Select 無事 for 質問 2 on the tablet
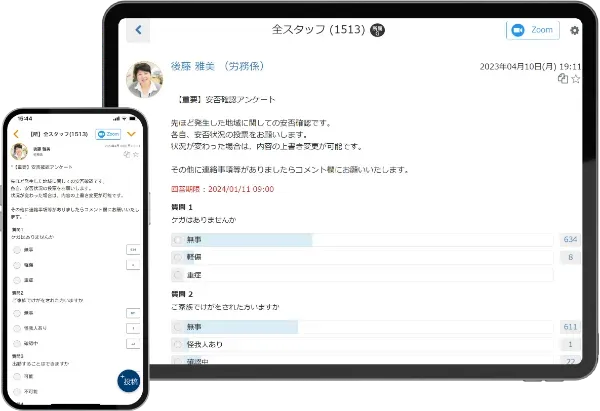Viewport: 600px width, 411px height. click(x=178, y=327)
